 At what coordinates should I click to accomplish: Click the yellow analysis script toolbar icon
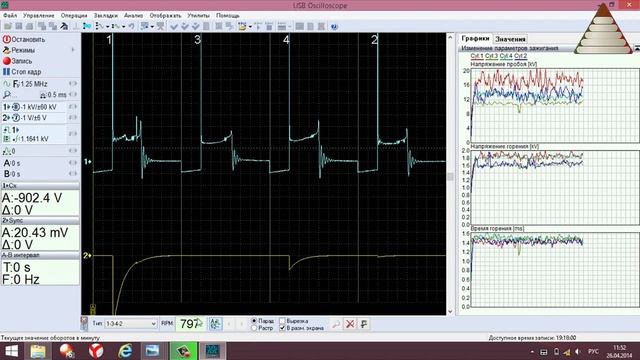pos(242,27)
